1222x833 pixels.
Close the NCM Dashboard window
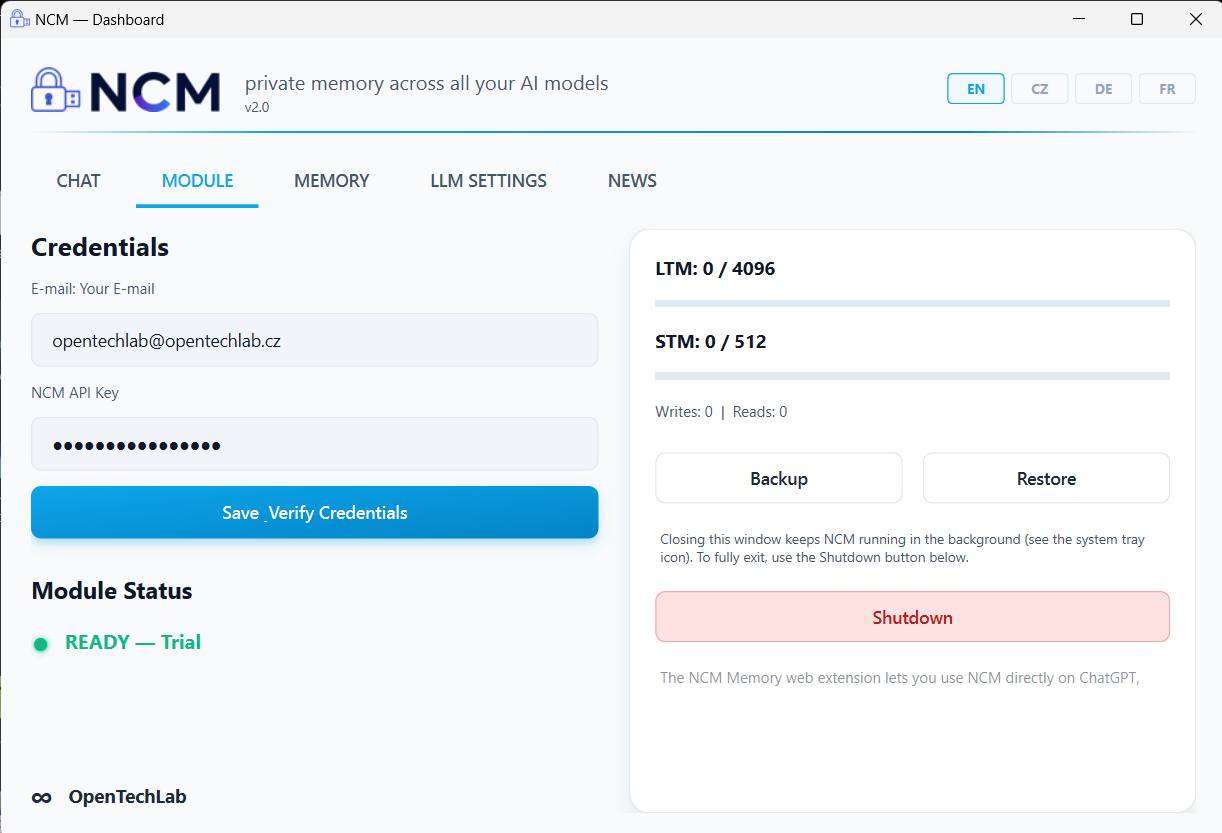1195,19
